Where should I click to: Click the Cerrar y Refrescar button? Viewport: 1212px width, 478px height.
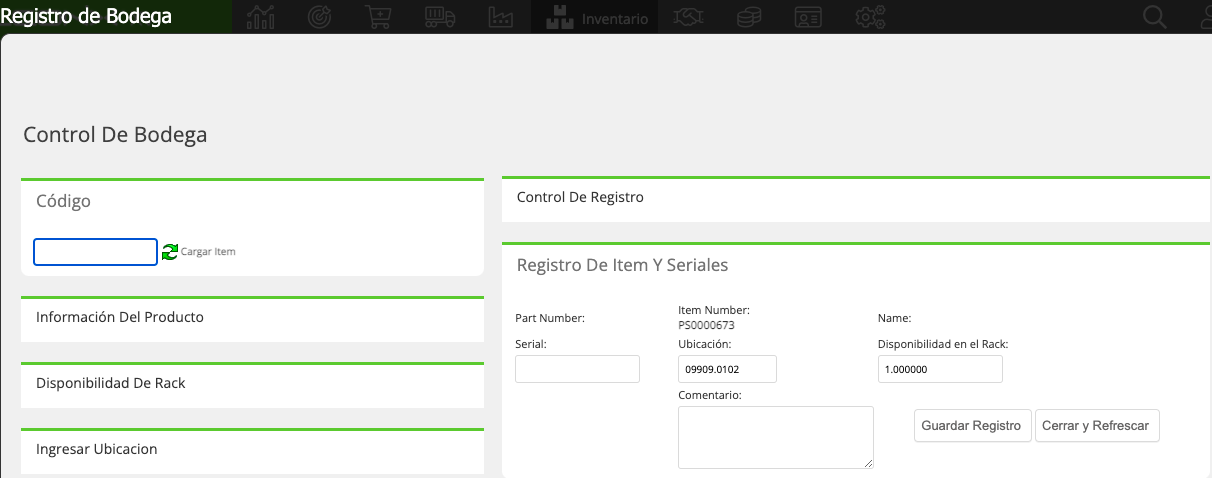point(1097,425)
